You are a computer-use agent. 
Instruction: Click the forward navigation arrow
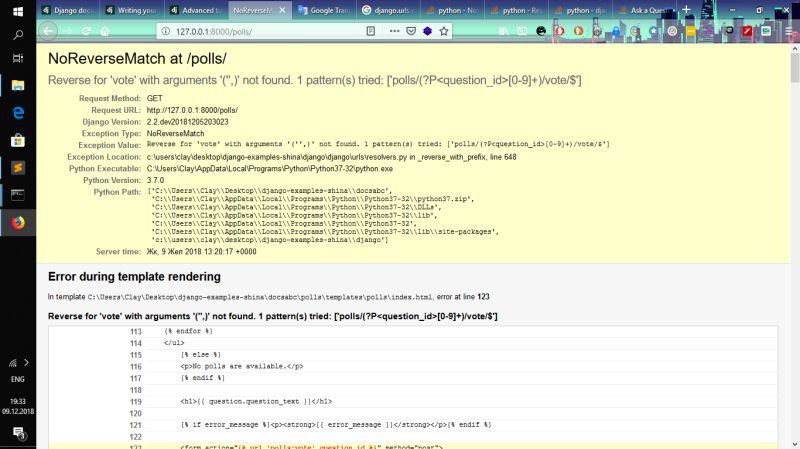pos(68,31)
